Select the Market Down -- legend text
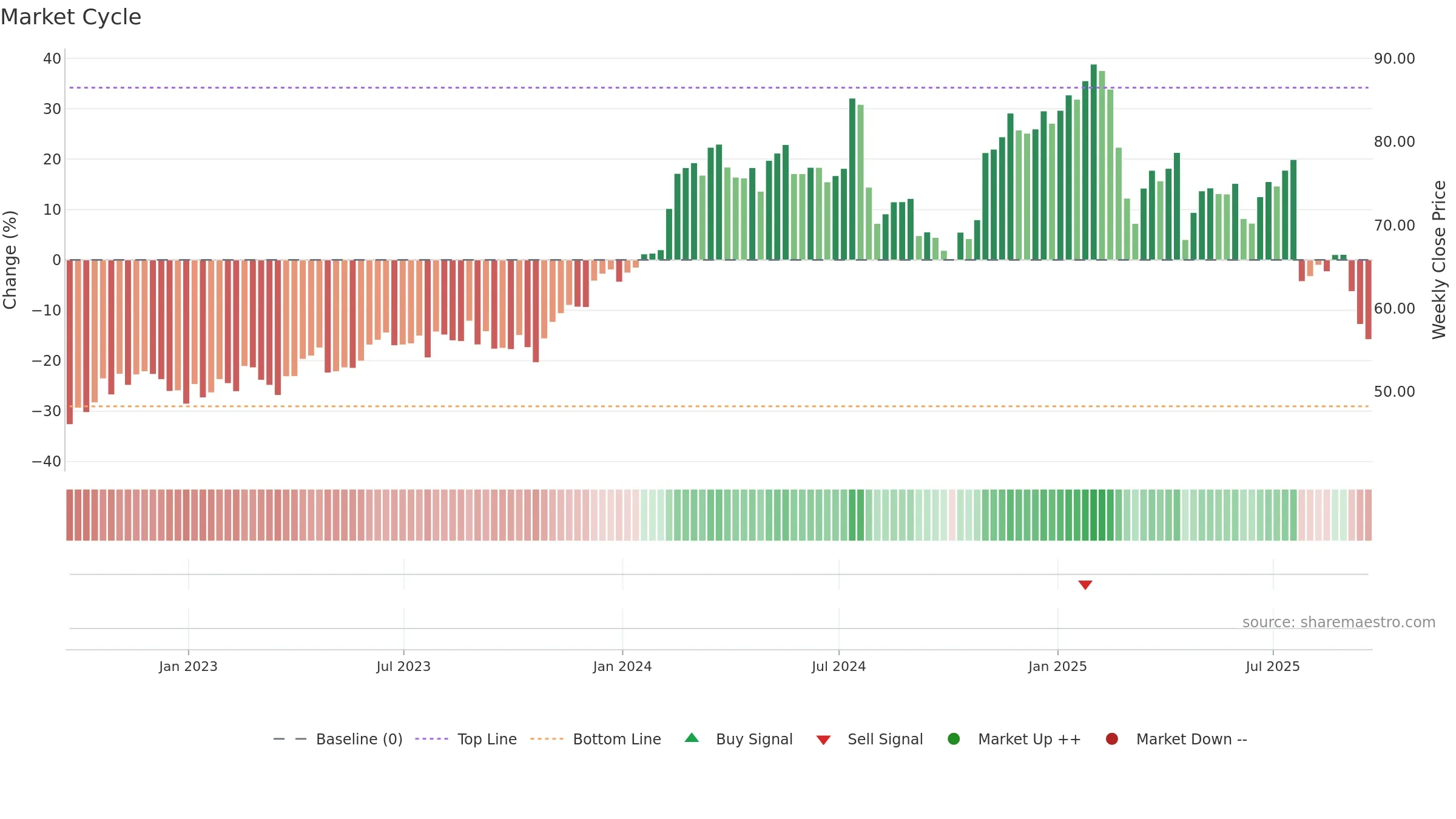The image size is (1456, 819). 1191,739
